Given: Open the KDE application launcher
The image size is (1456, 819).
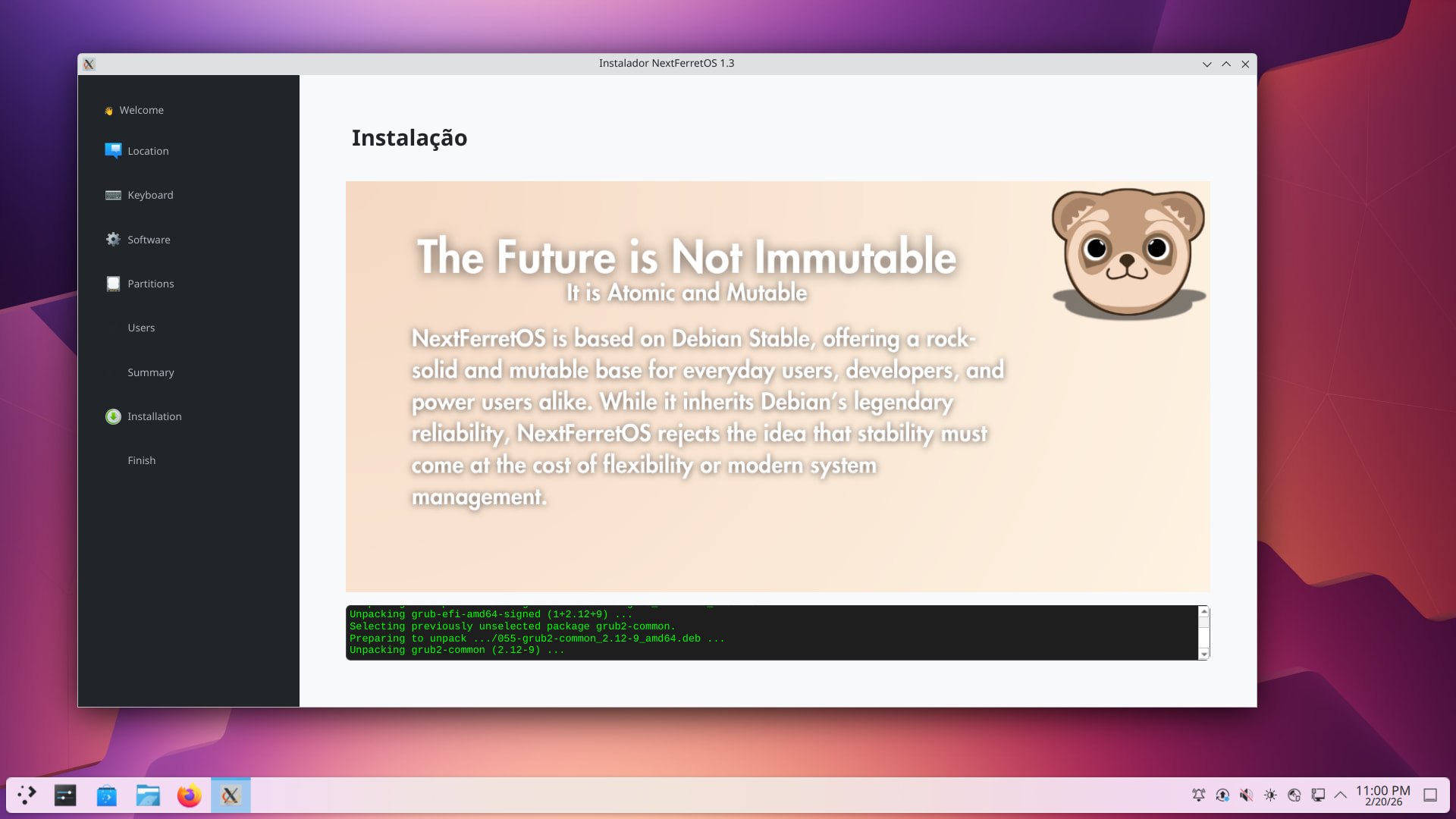Looking at the screenshot, I should pyautogui.click(x=27, y=795).
